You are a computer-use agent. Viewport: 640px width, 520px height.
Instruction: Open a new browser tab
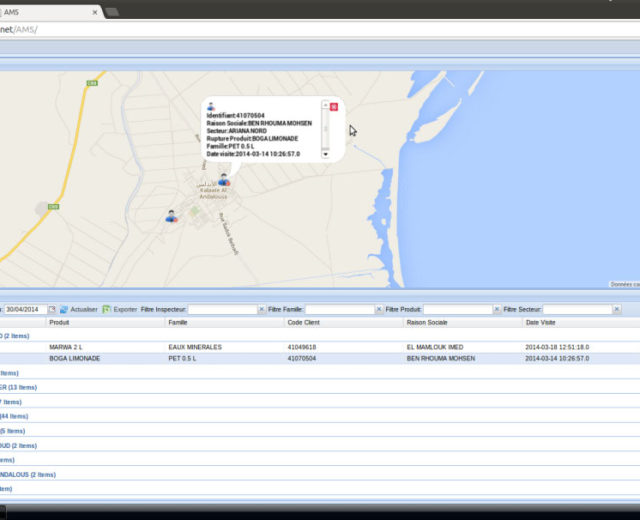tap(112, 12)
